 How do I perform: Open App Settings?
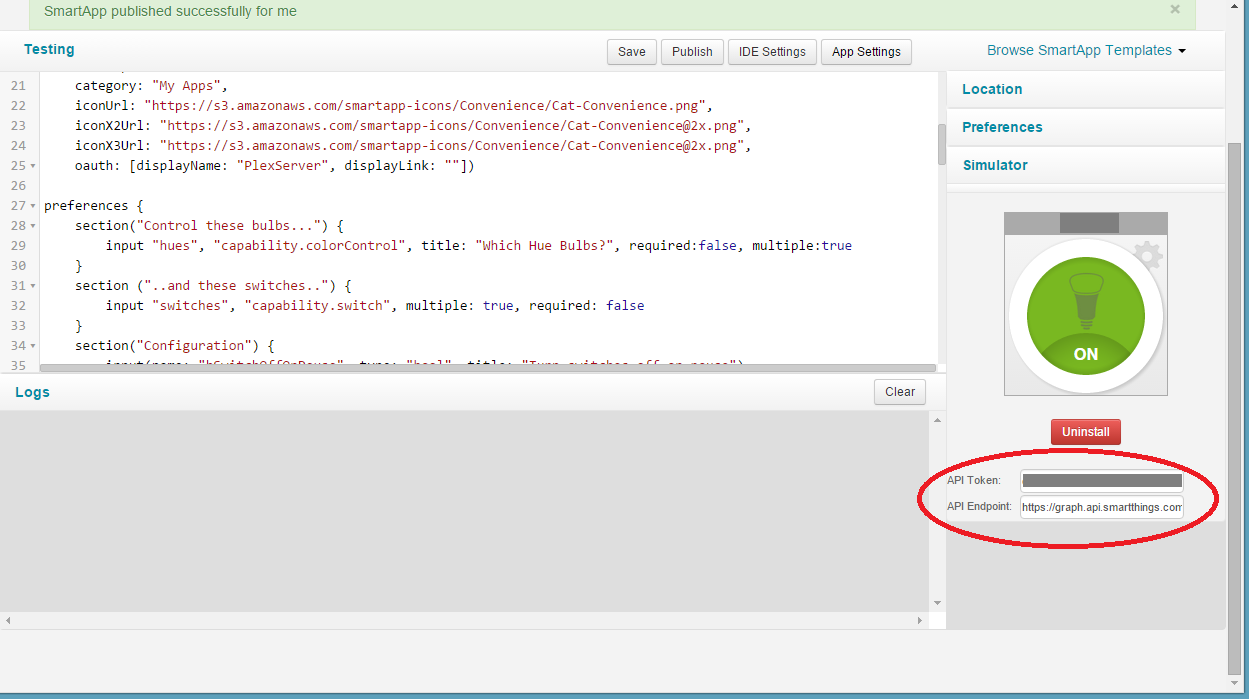click(866, 52)
